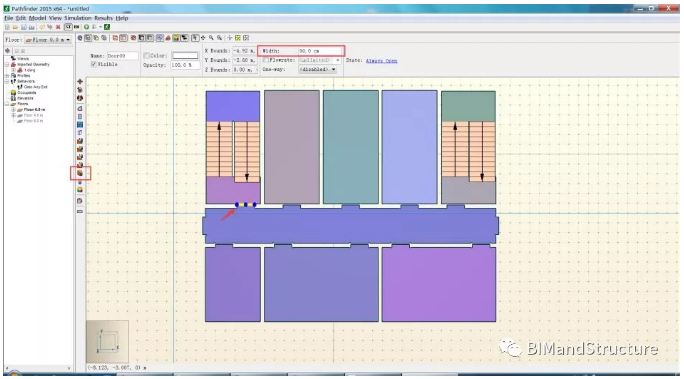Click the Width value field
The height and width of the screenshot is (379, 684).
click(319, 51)
